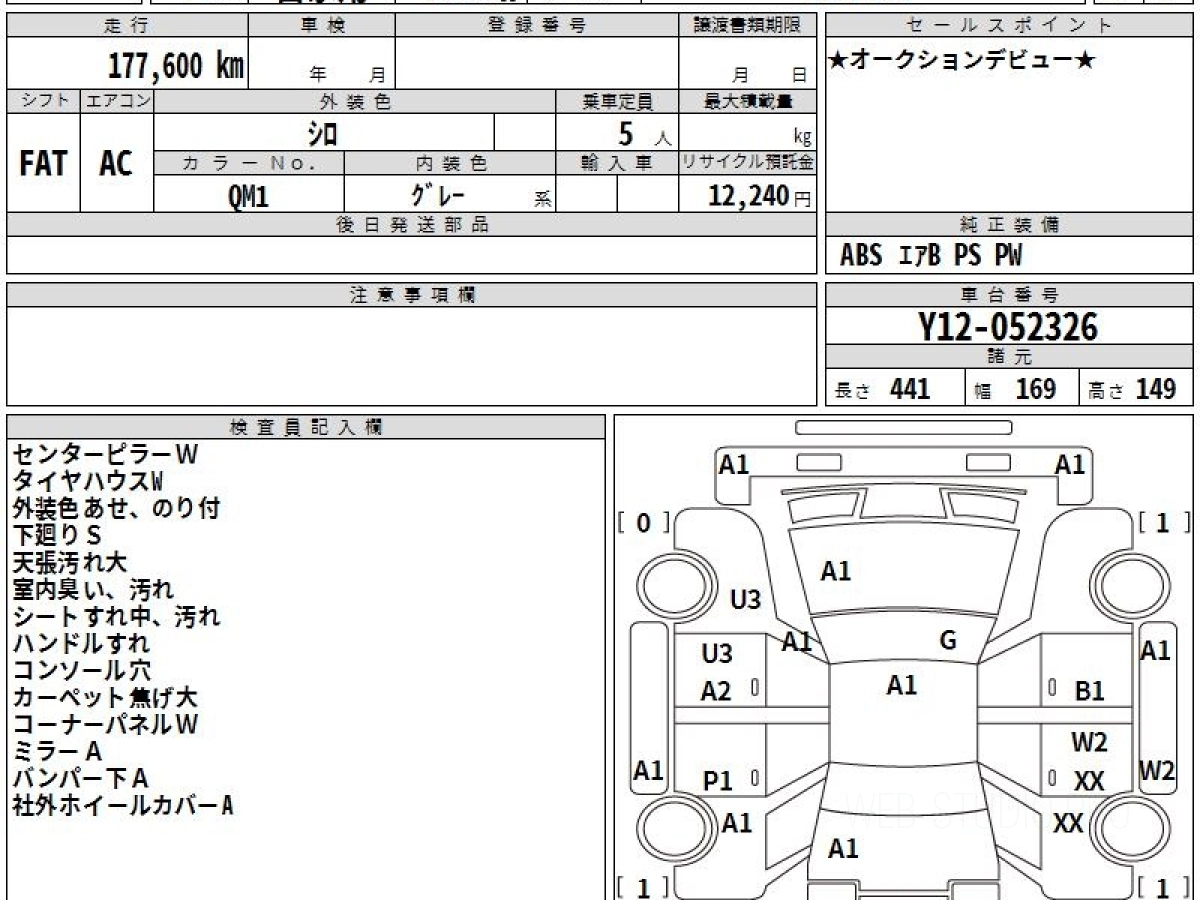Select the 検査員記入欄 header
This screenshot has height=900, width=1200.
tap(306, 427)
